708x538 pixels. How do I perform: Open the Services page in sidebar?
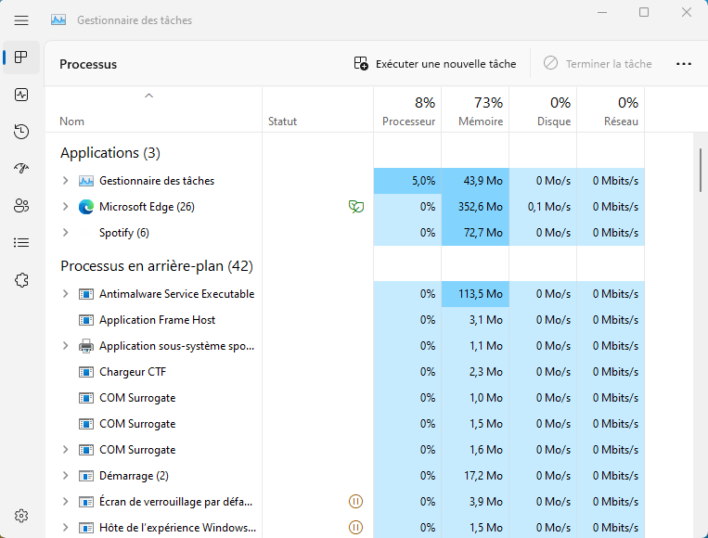click(x=21, y=279)
